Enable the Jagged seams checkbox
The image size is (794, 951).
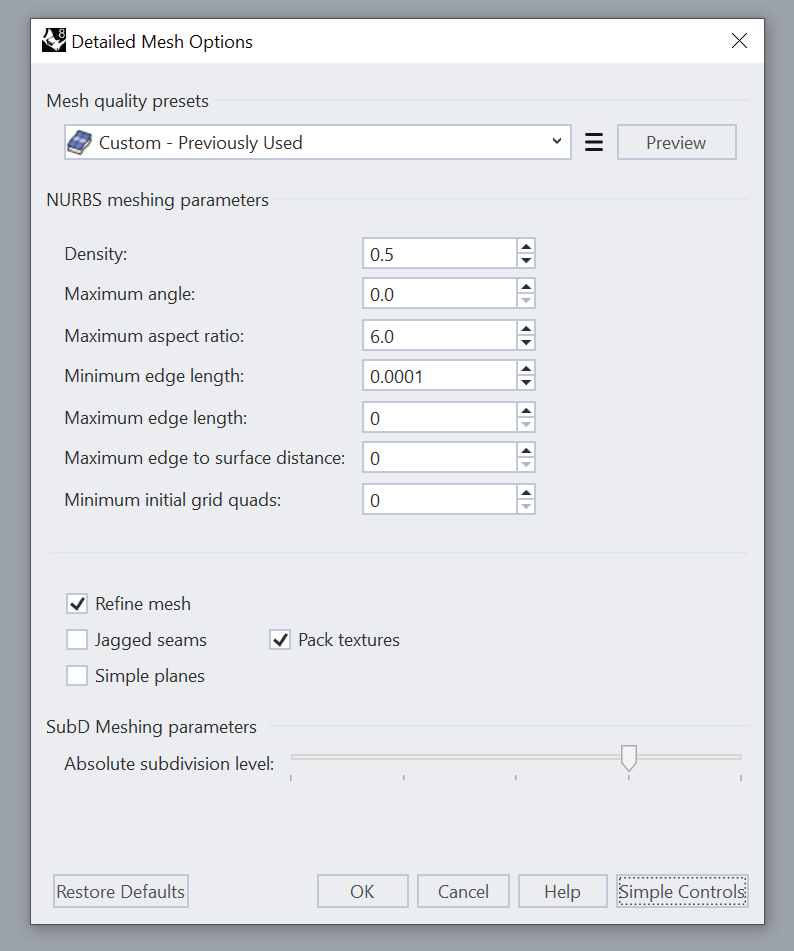click(x=77, y=640)
